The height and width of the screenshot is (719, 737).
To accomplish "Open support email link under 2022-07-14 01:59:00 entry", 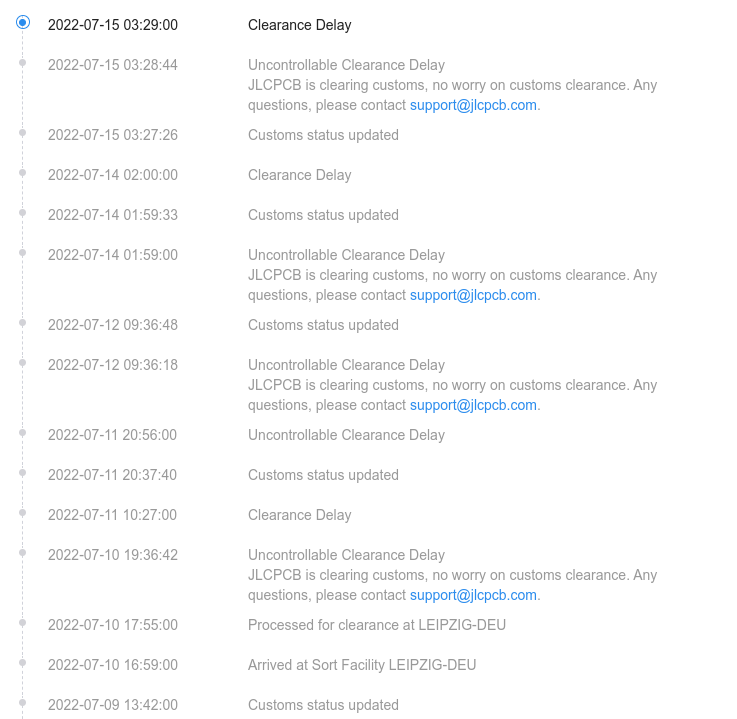I will [473, 295].
